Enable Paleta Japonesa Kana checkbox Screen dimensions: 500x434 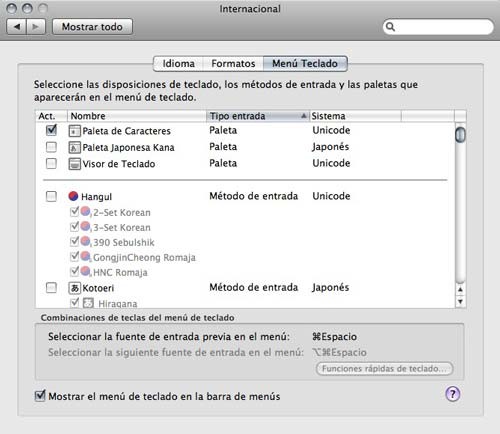click(51, 147)
